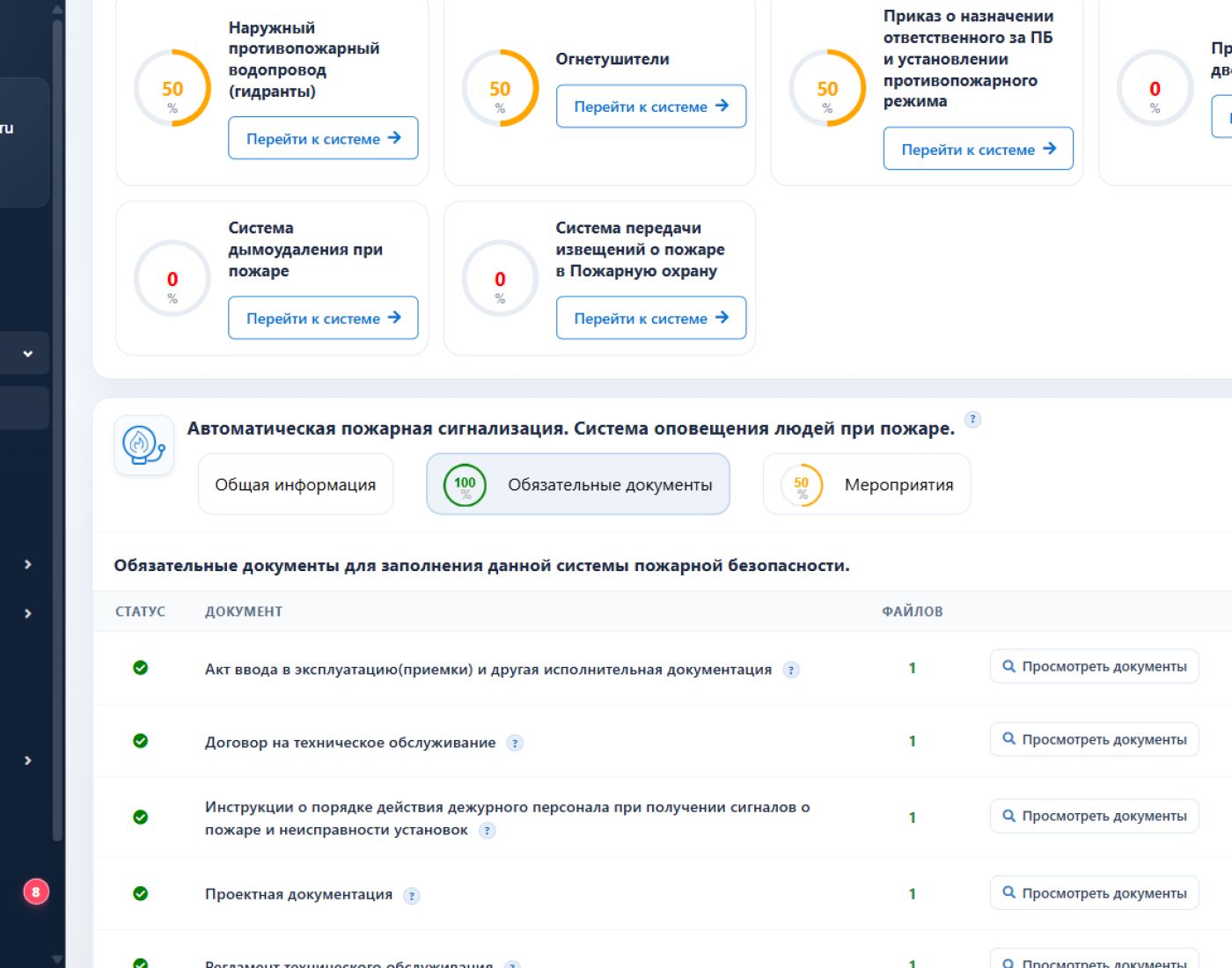Click green status check for Инструкции о порядке row
Image resolution: width=1232 pixels, height=968 pixels.
click(x=140, y=818)
